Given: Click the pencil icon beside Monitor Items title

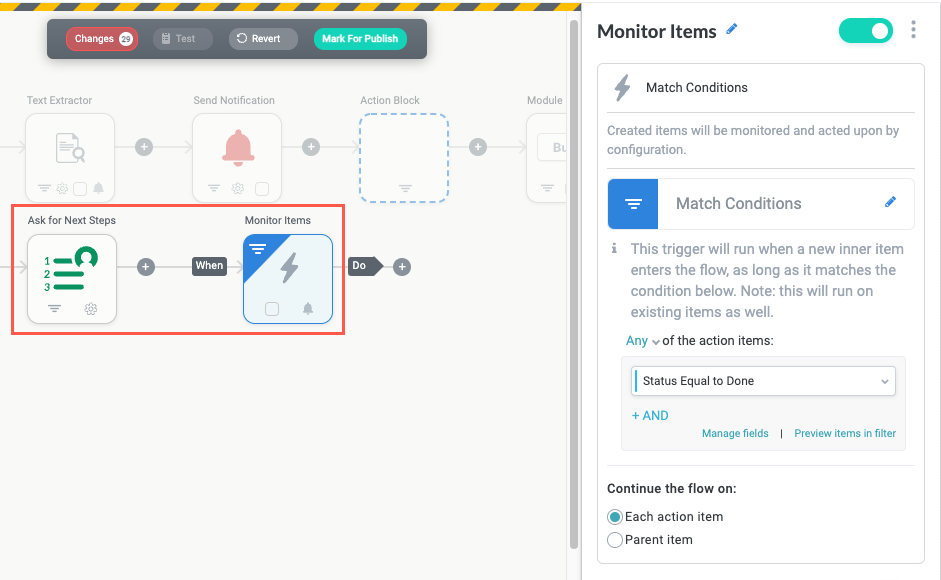Looking at the screenshot, I should (732, 30).
